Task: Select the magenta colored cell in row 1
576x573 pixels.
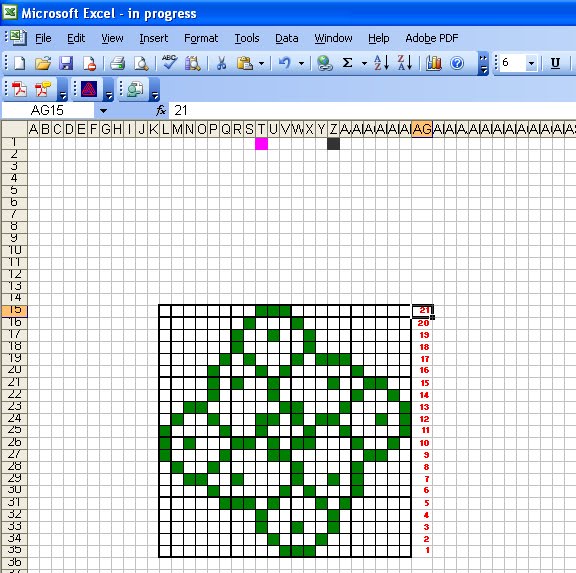Action: [261, 144]
